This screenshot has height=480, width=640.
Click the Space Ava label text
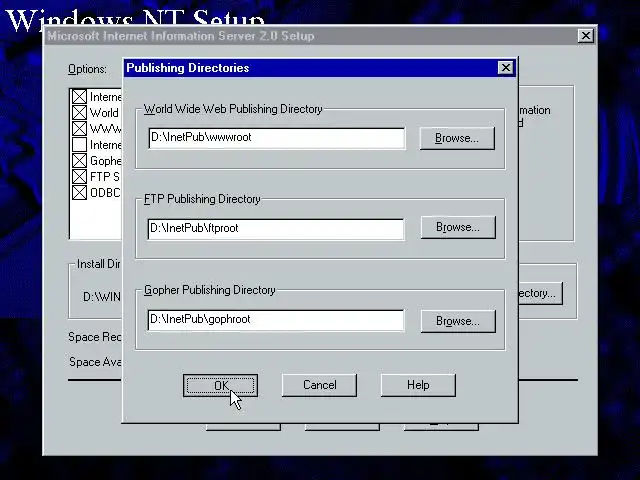[x=95, y=362]
